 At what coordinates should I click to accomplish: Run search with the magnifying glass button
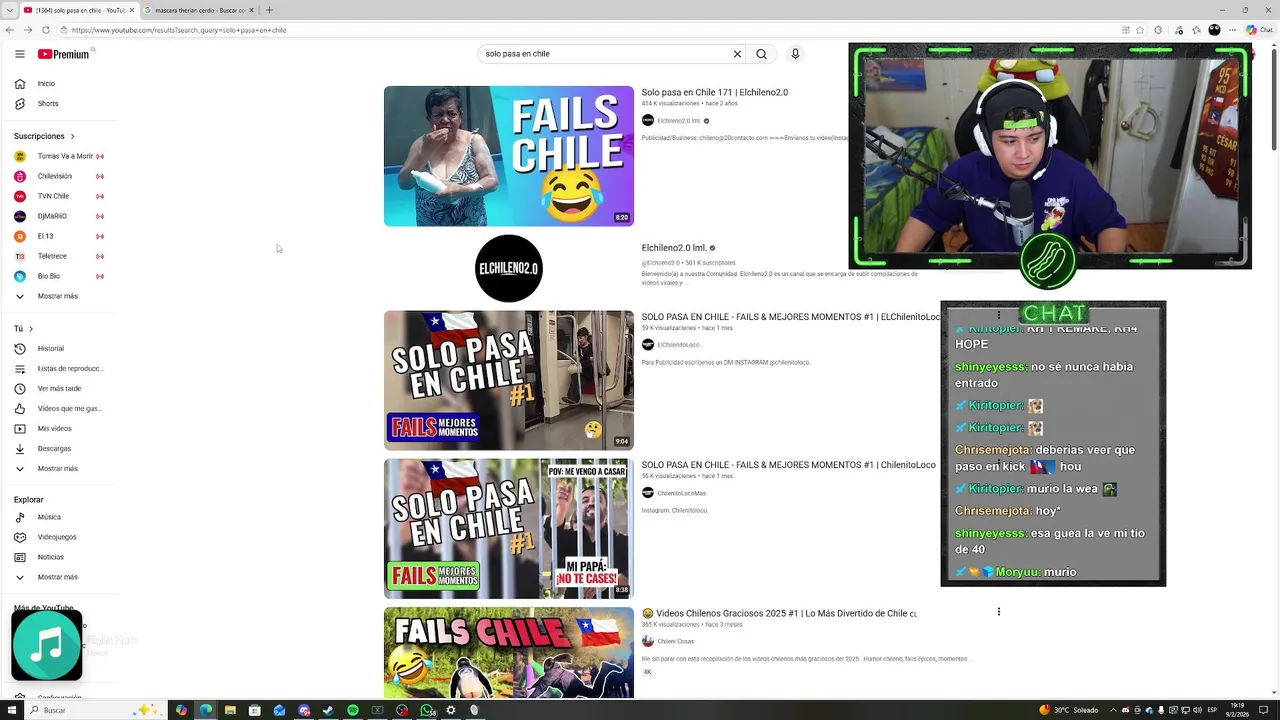click(x=761, y=54)
